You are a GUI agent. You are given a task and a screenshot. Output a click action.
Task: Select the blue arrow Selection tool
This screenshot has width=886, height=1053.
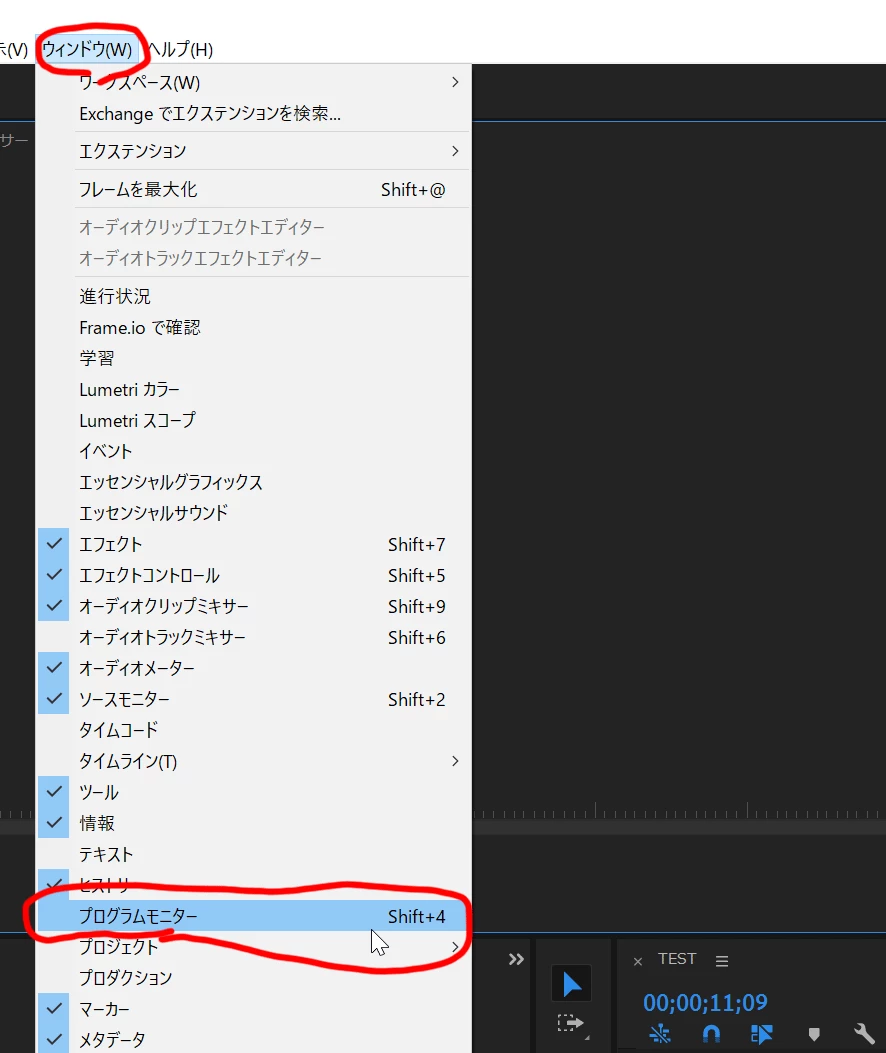click(x=572, y=985)
